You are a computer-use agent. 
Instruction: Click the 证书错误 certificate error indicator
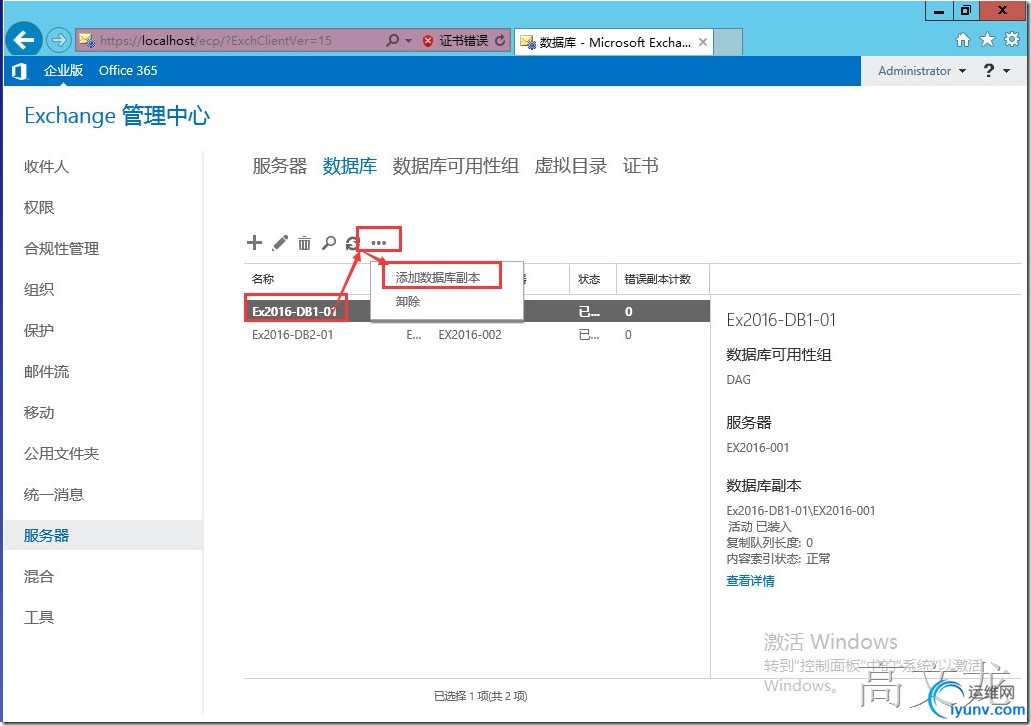coord(456,40)
